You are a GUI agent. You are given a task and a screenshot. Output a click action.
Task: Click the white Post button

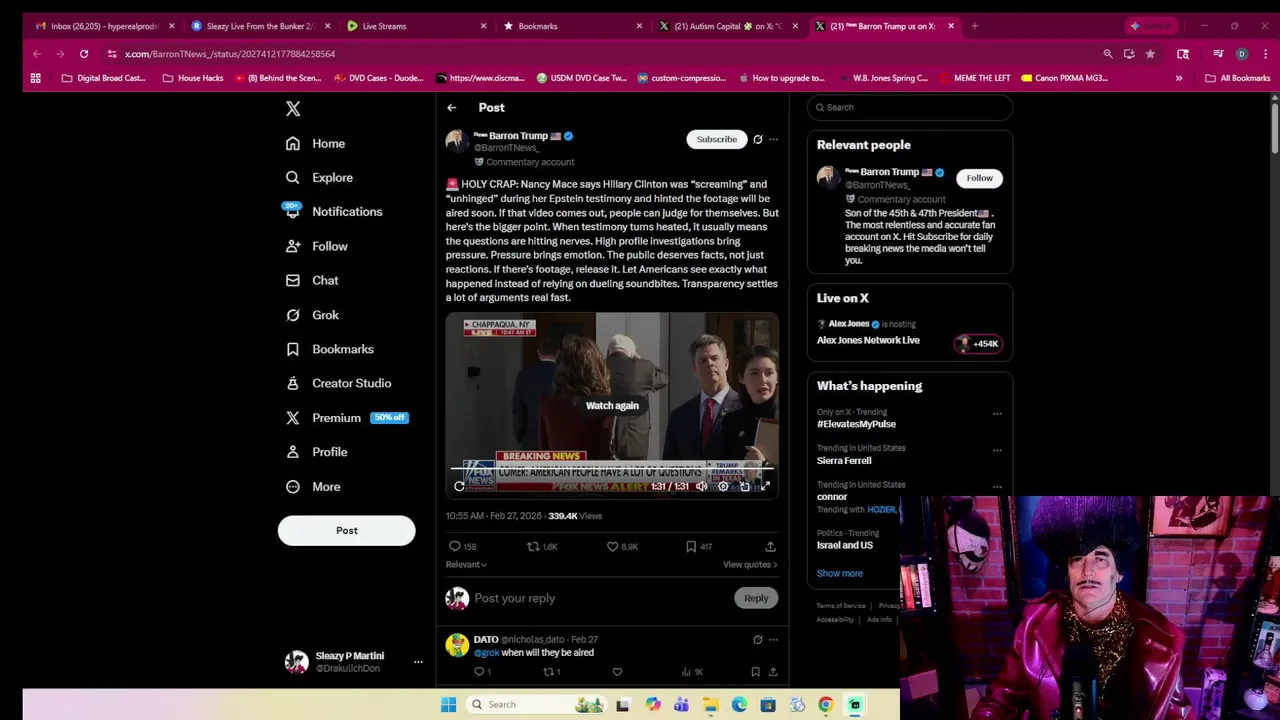[x=346, y=530]
